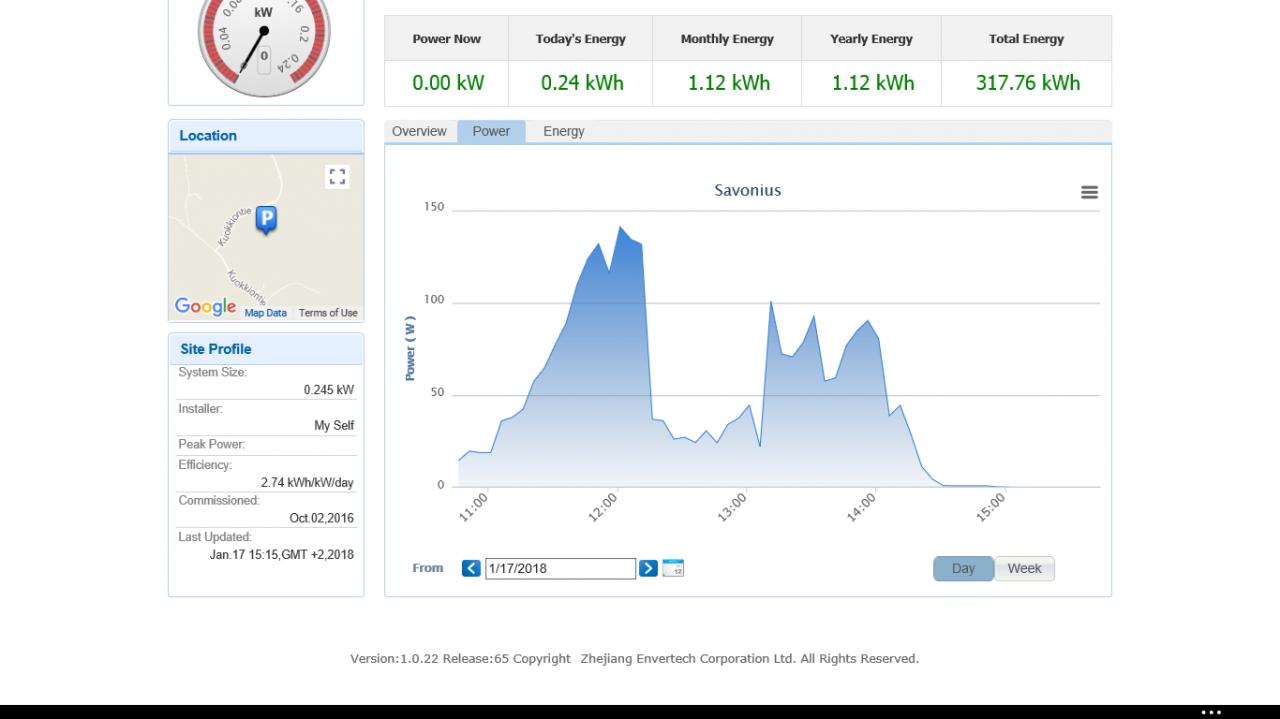Click the Site Profile panel header
The image size is (1280, 719).
pyautogui.click(x=266, y=349)
